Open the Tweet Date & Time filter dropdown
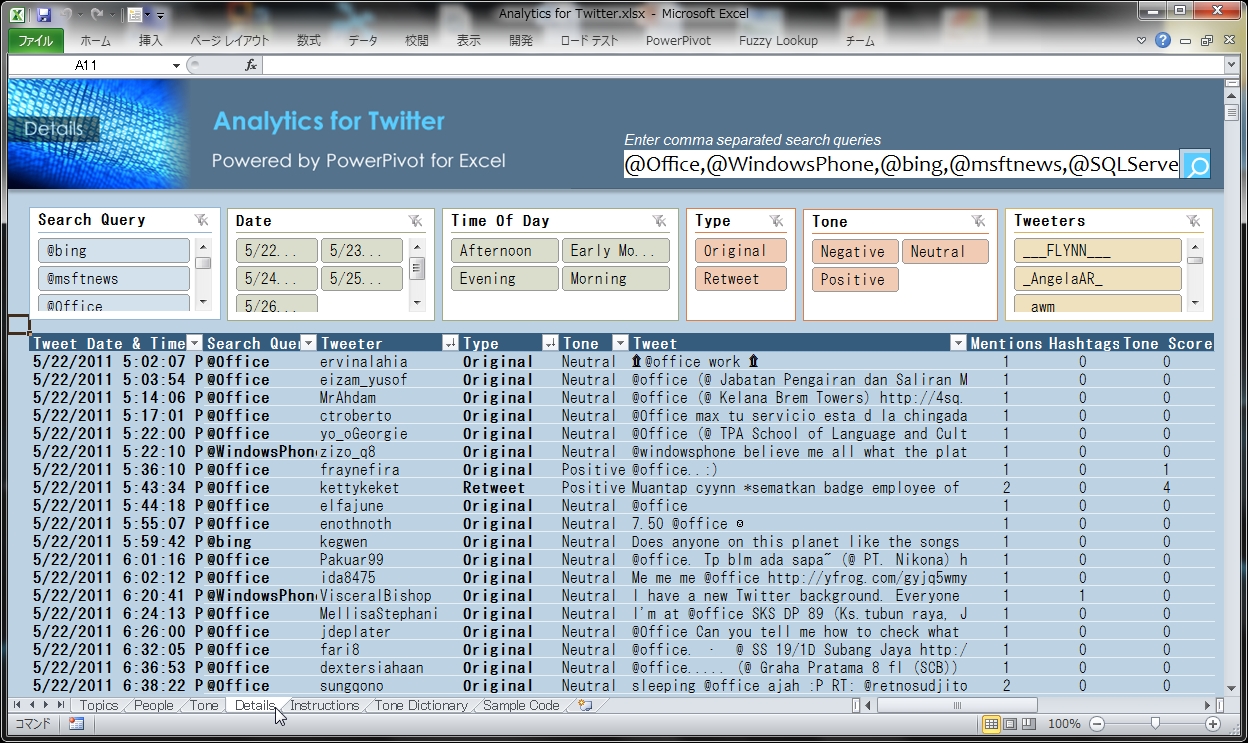 pos(195,343)
